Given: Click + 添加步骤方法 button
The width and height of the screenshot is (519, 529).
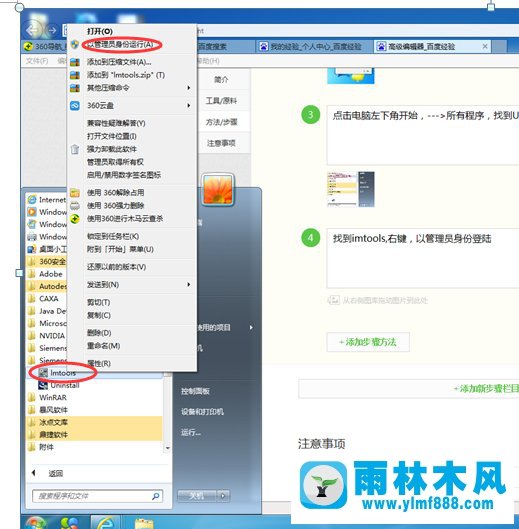Looking at the screenshot, I should (x=368, y=342).
